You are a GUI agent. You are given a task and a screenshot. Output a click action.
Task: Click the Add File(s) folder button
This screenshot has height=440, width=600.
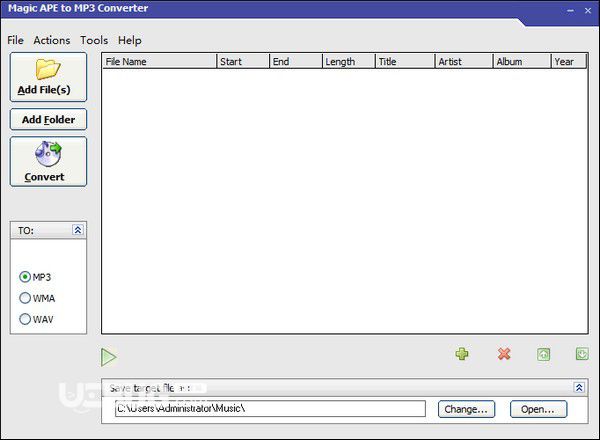(48, 77)
